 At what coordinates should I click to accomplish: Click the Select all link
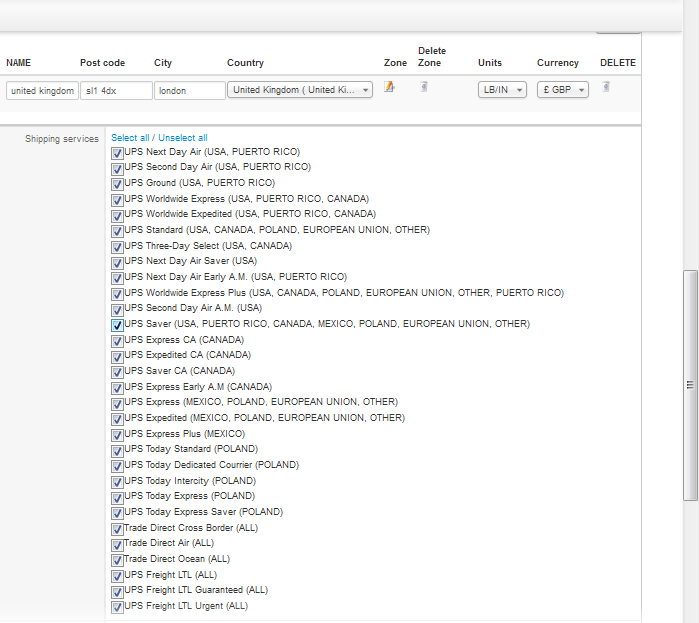coord(130,138)
